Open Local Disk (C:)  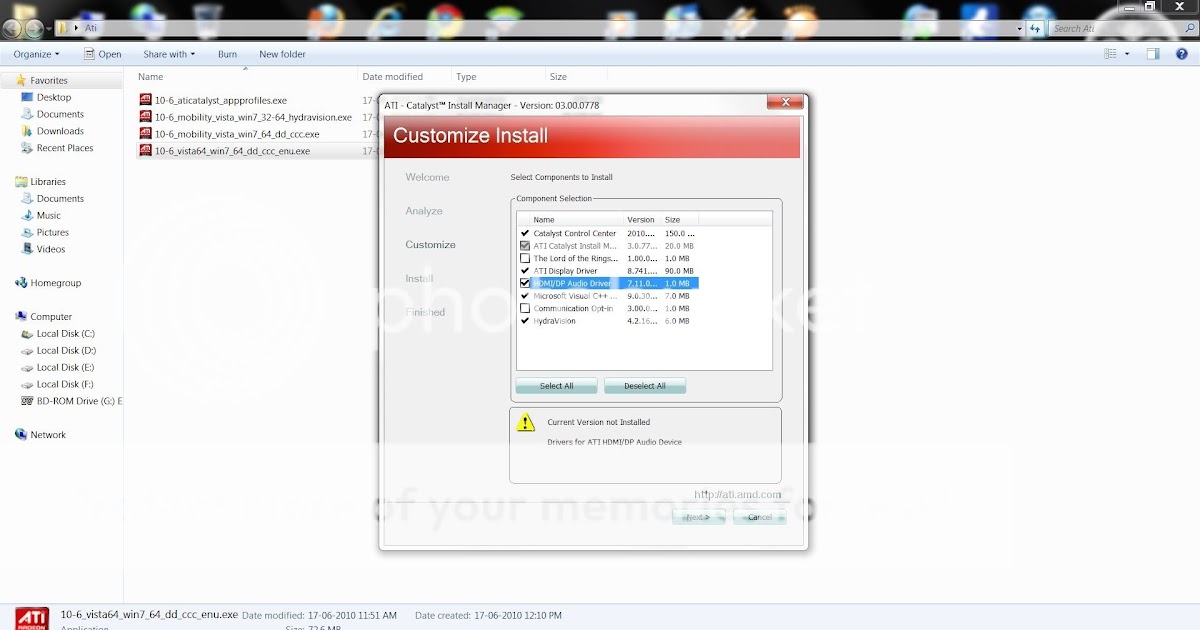pyautogui.click(x=66, y=334)
